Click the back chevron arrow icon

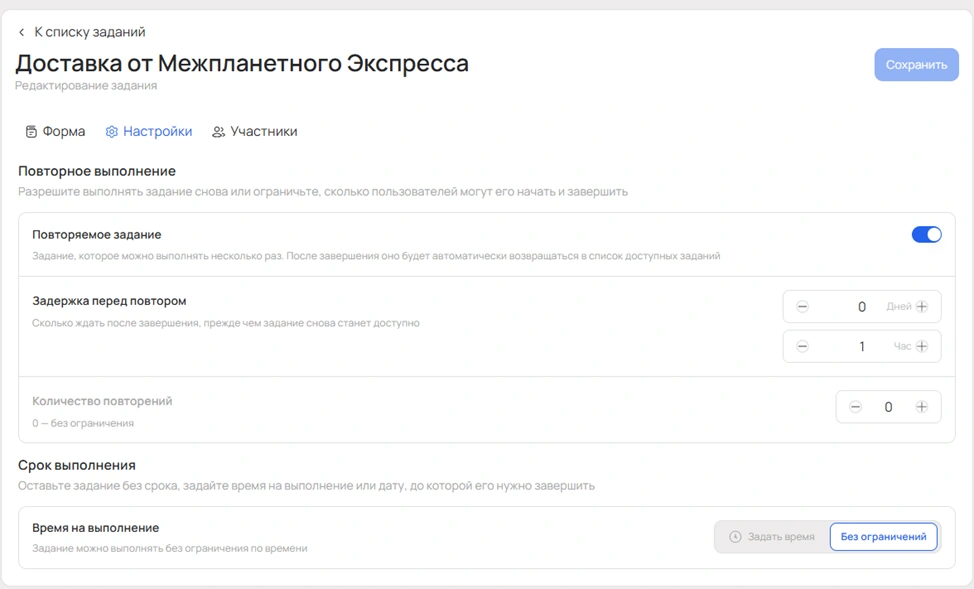click(22, 32)
